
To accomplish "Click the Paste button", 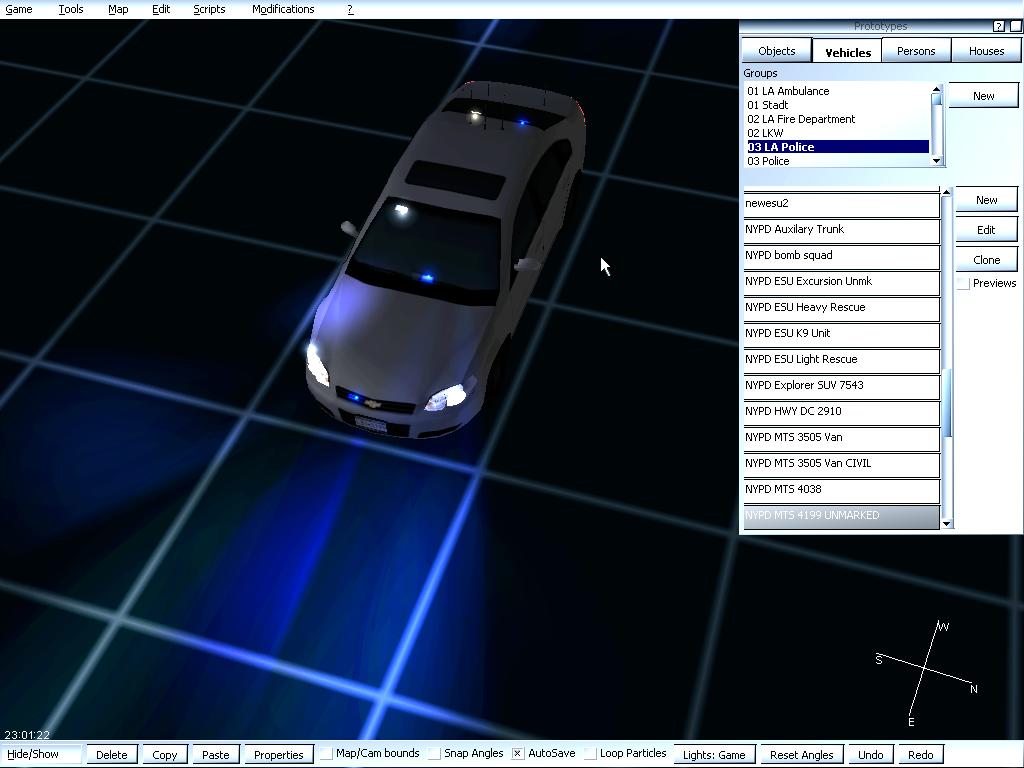I will click(216, 754).
